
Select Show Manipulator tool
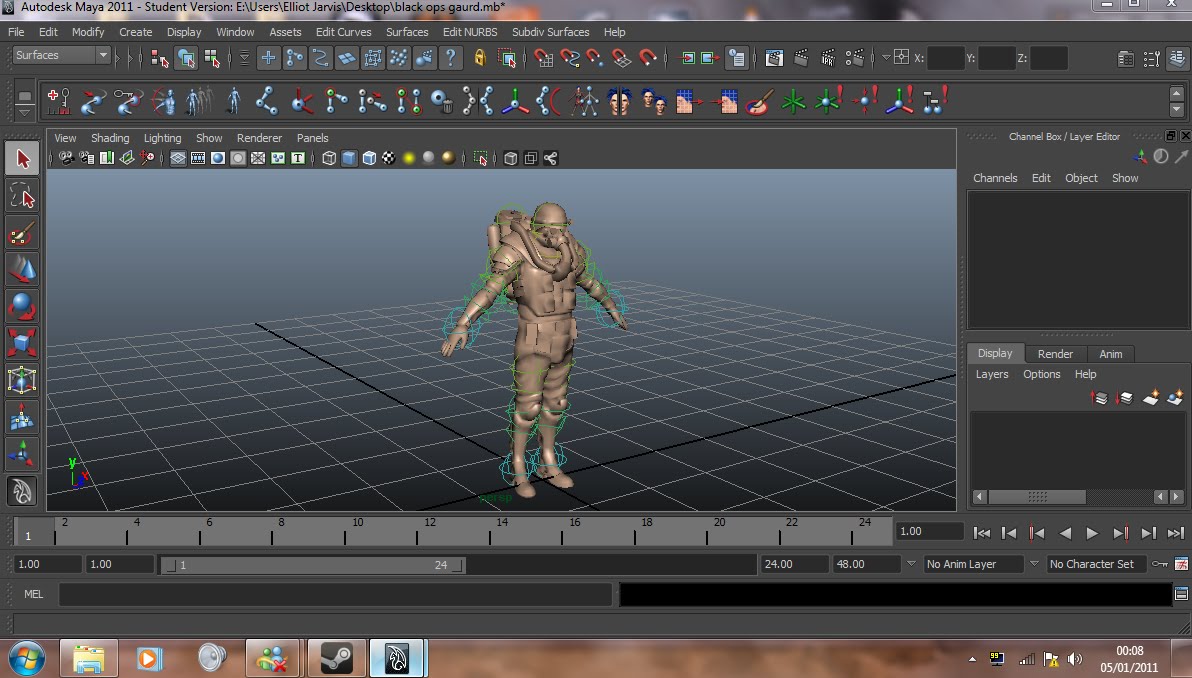click(x=22, y=453)
